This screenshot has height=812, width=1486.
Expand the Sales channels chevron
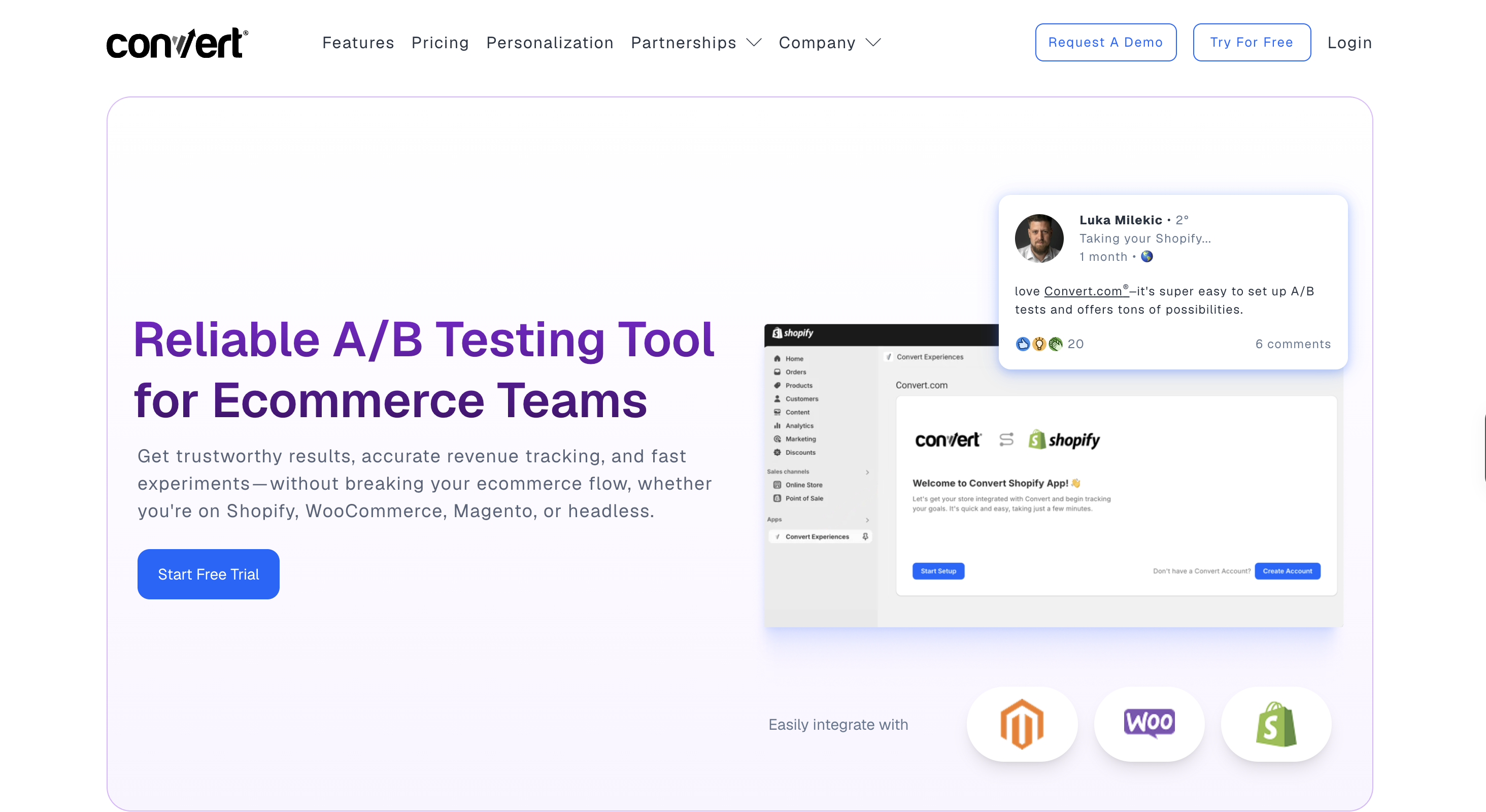867,472
